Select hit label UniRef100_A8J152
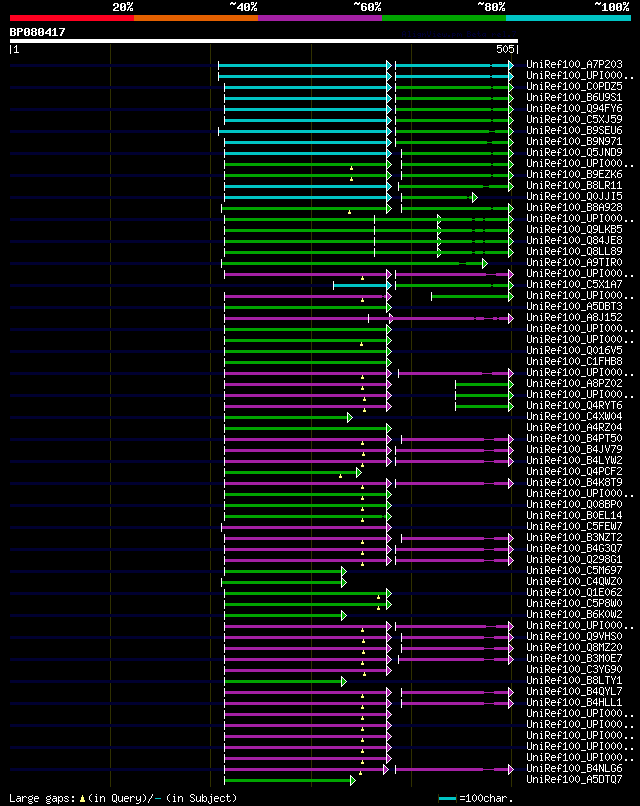The image size is (640, 806). pos(574,317)
